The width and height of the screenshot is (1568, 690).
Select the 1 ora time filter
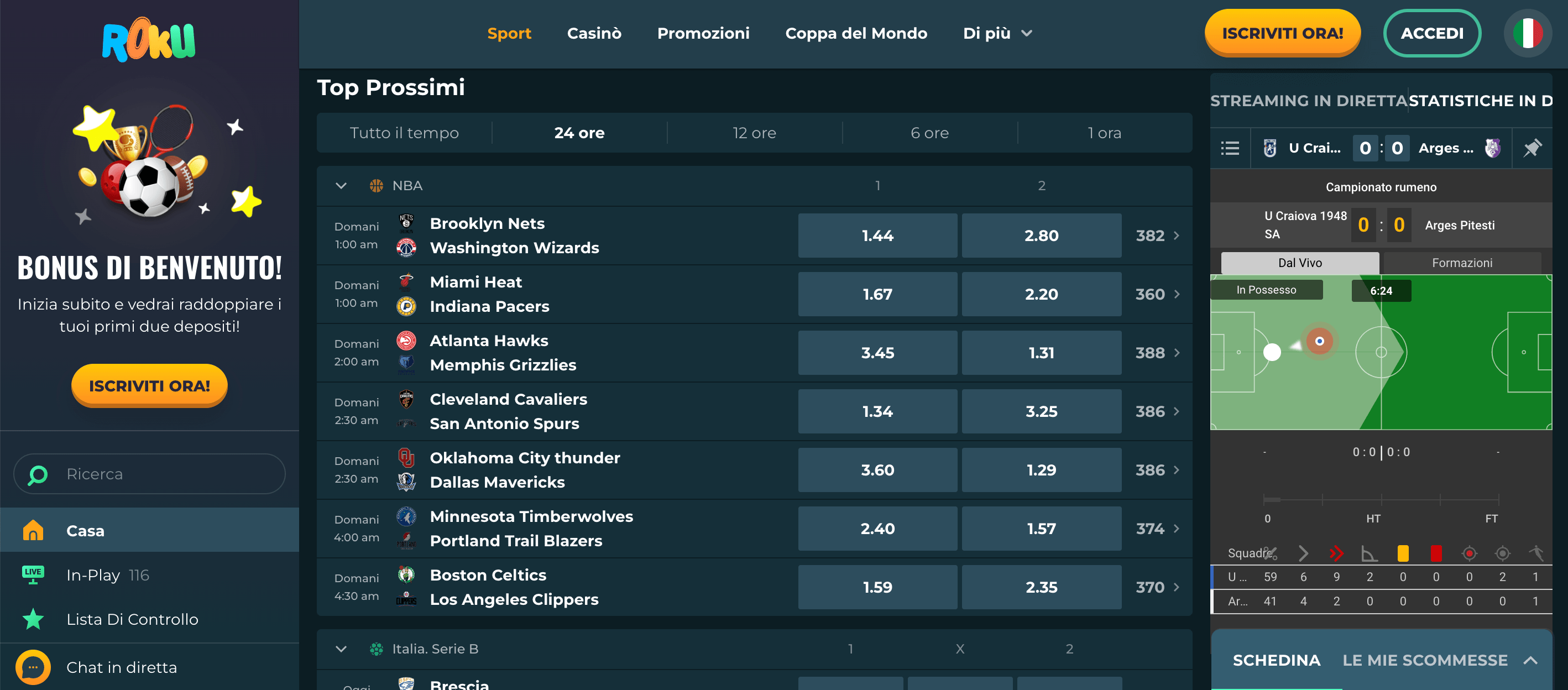tap(1104, 133)
